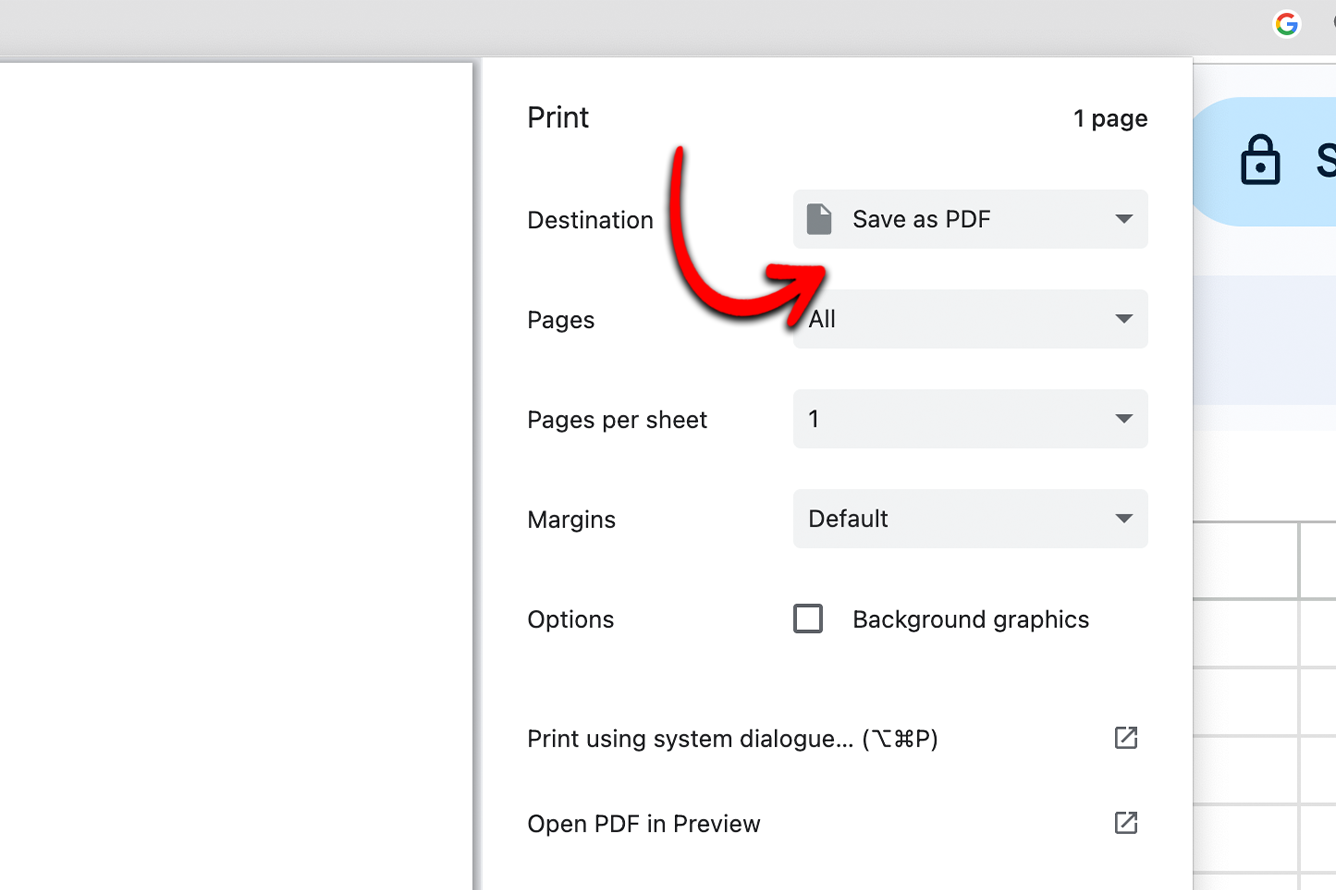
Task: Open PDF in Preview
Action: tap(643, 823)
